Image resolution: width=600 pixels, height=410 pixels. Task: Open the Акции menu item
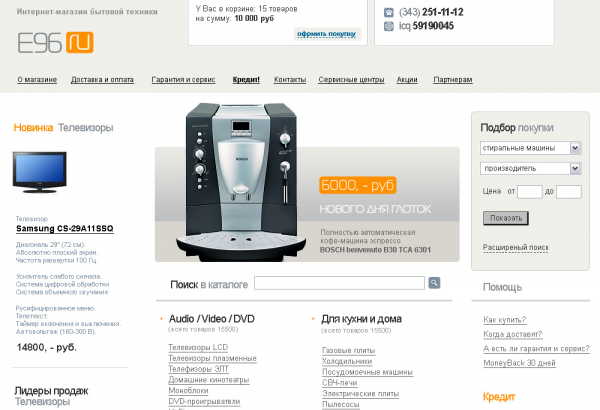407,80
